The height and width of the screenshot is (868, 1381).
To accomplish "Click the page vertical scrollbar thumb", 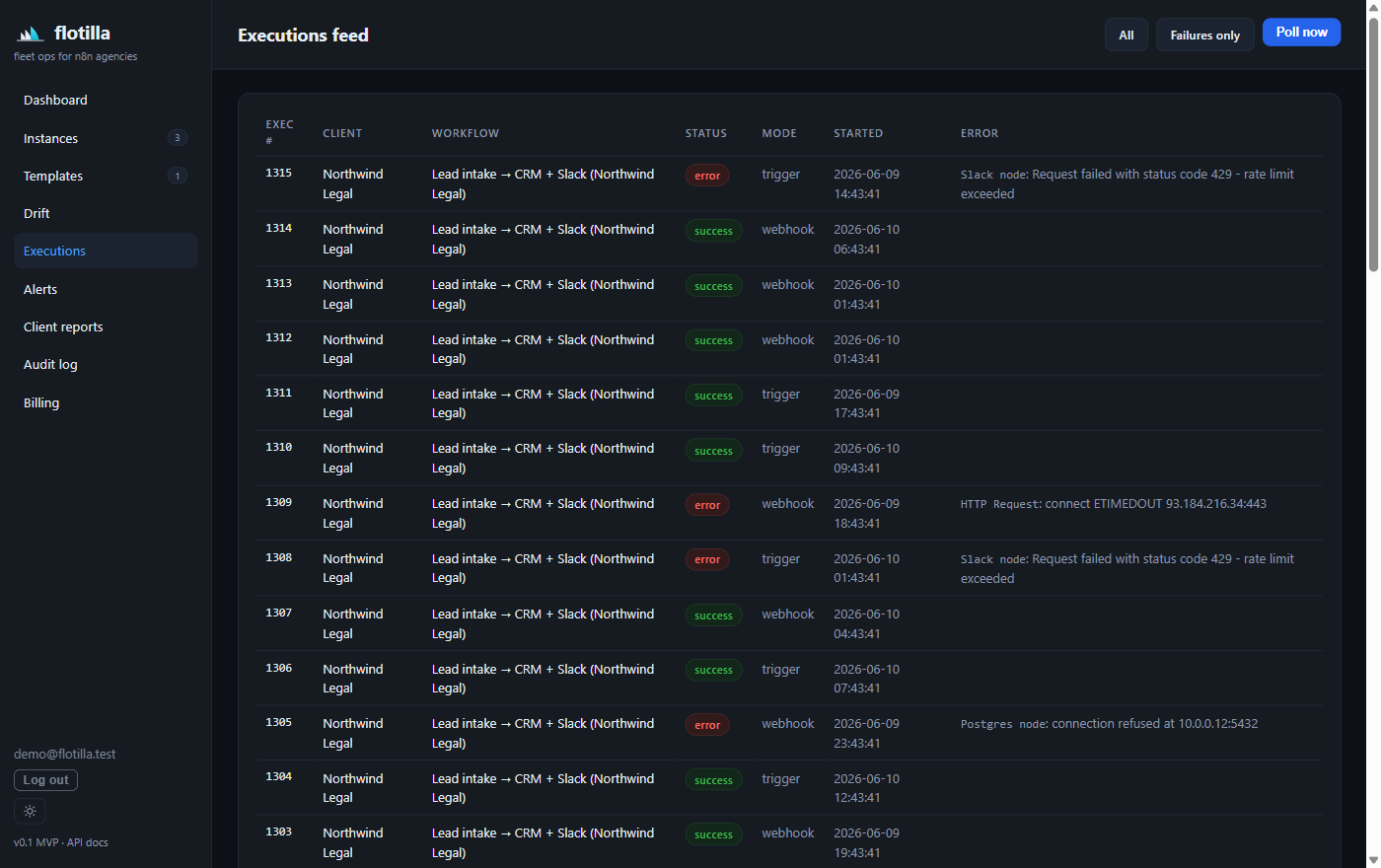I will 1373,144.
